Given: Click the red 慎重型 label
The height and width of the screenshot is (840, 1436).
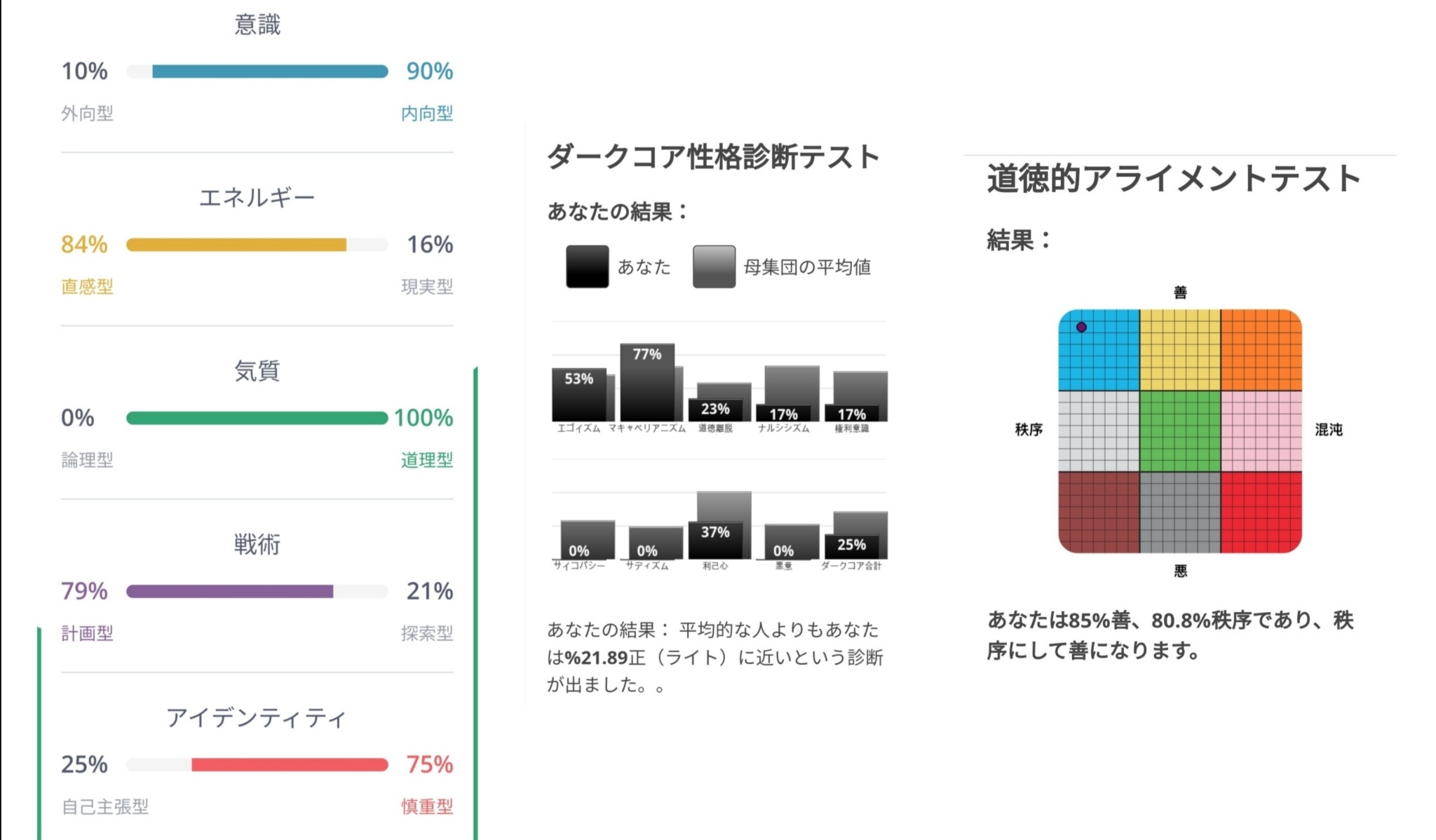Looking at the screenshot, I should 426,806.
